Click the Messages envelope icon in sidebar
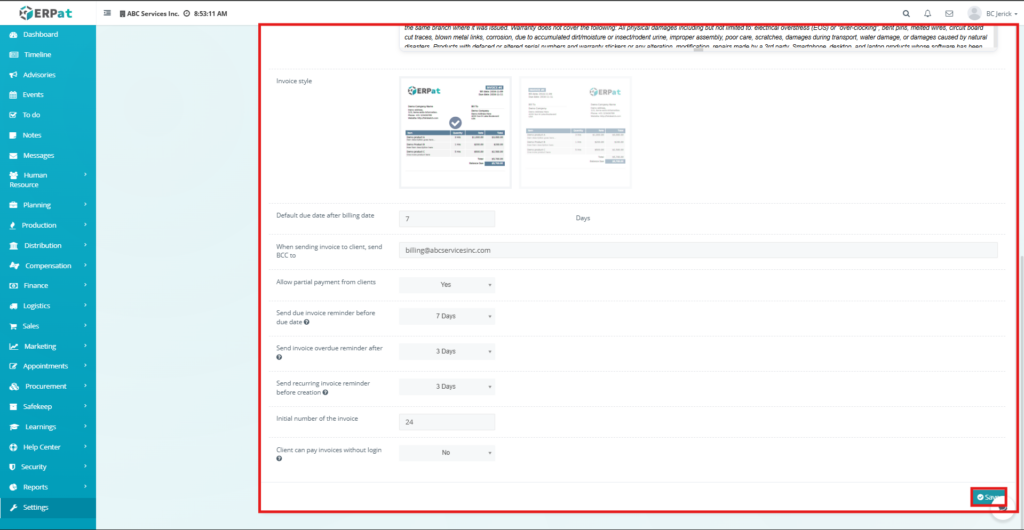 pyautogui.click(x=13, y=155)
